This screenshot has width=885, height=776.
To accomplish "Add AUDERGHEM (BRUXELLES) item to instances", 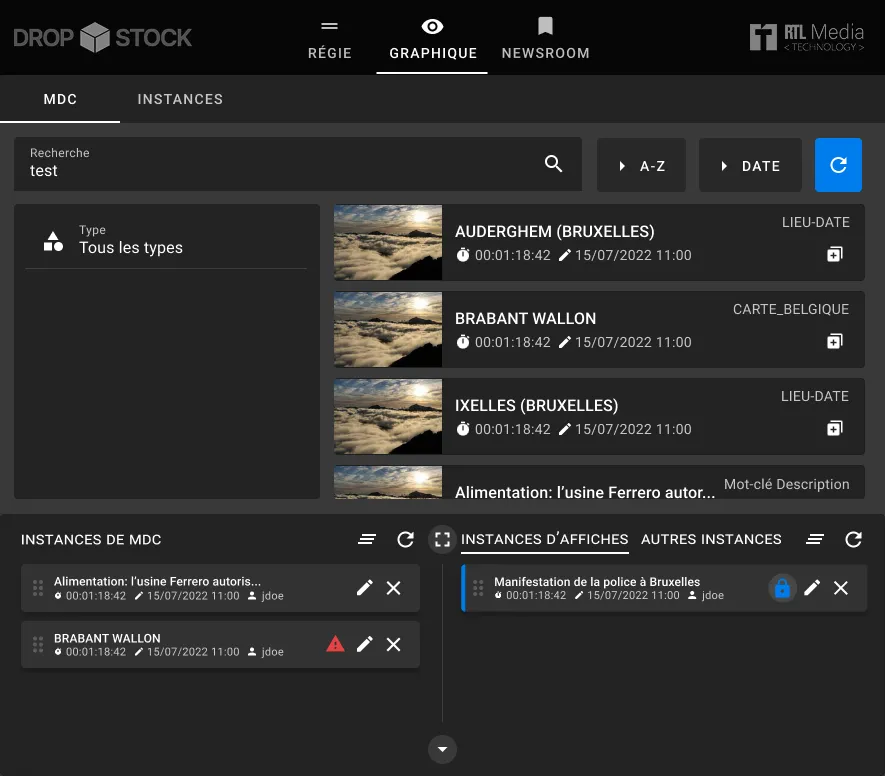I will point(834,255).
